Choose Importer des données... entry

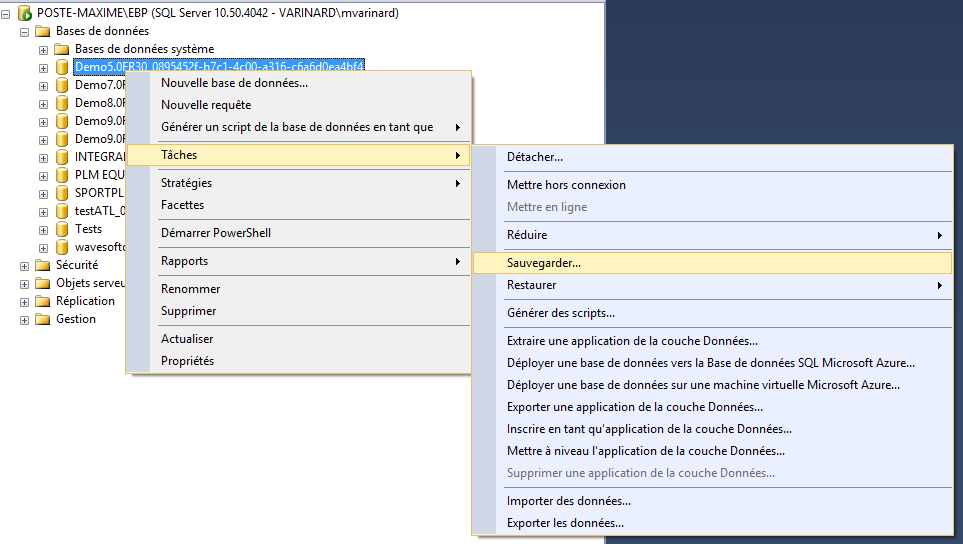pyautogui.click(x=712, y=501)
